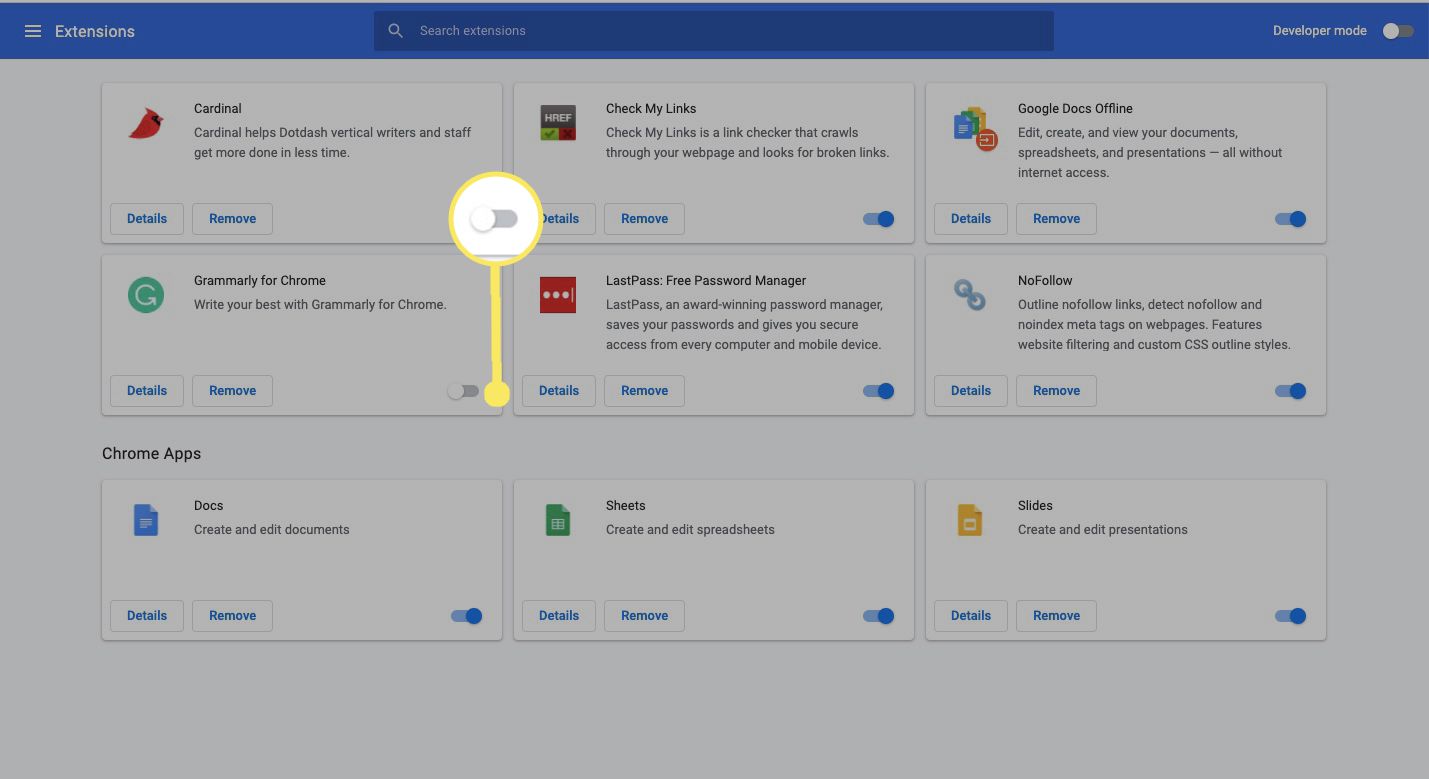Show Details for Grammarly for Chrome
Image resolution: width=1429 pixels, height=779 pixels.
(x=147, y=391)
